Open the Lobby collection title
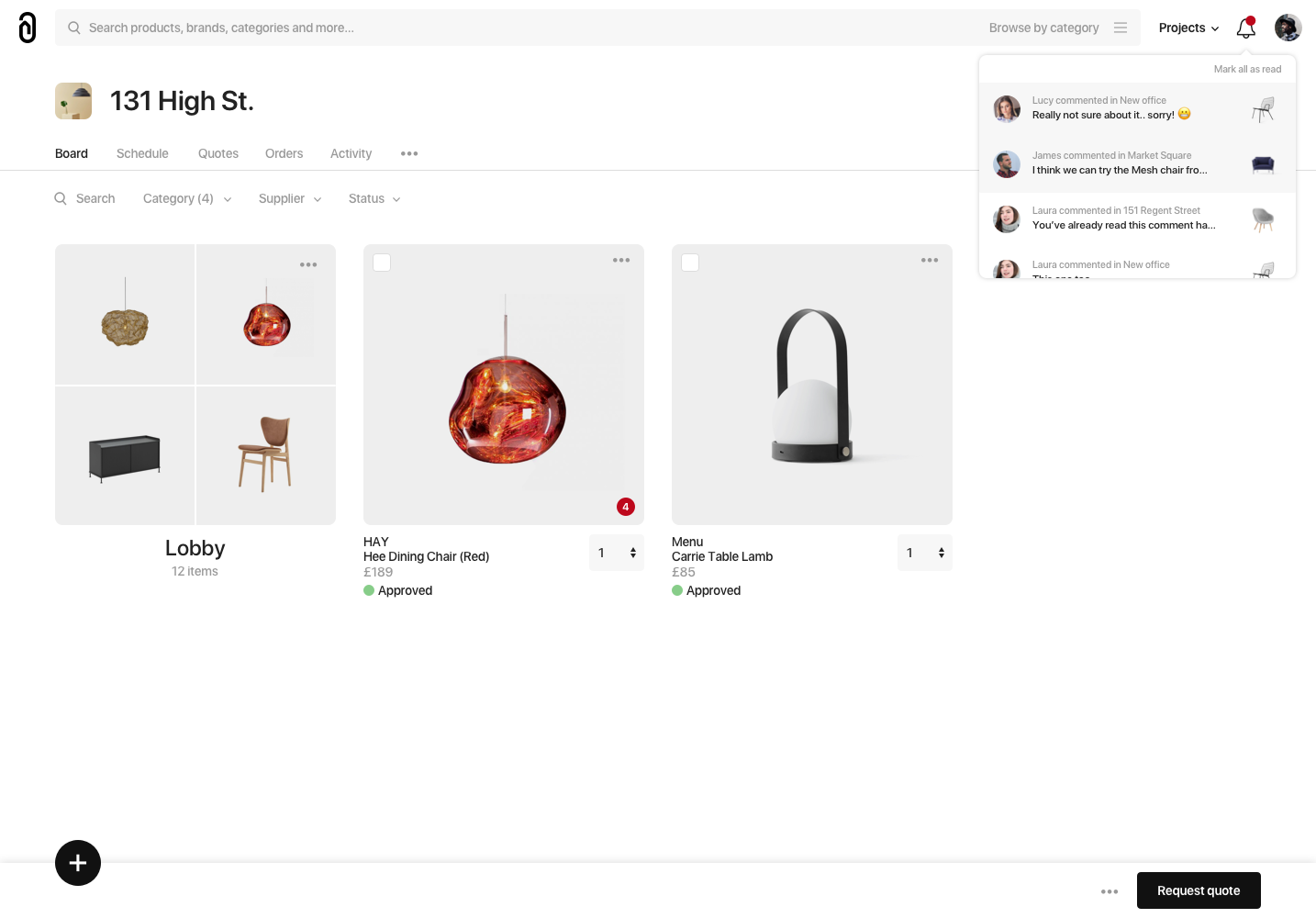The height and width of the screenshot is (918, 1316). click(195, 548)
